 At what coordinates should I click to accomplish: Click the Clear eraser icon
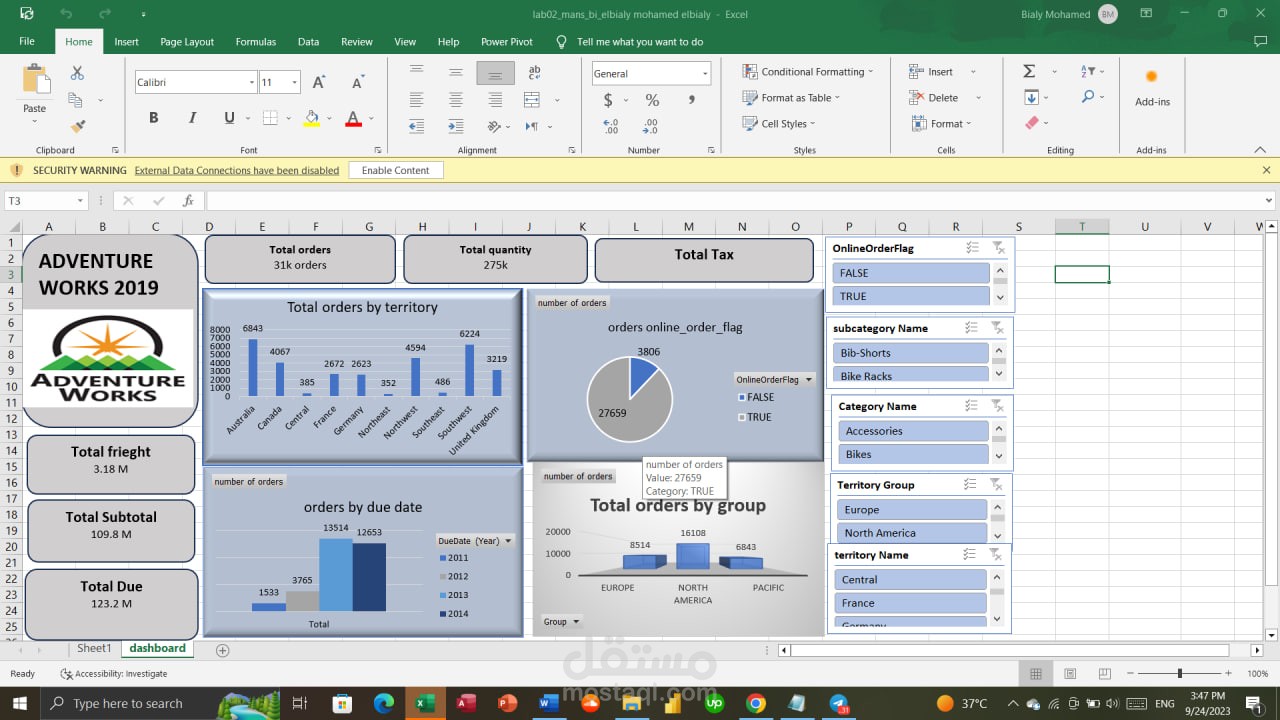pos(1032,123)
